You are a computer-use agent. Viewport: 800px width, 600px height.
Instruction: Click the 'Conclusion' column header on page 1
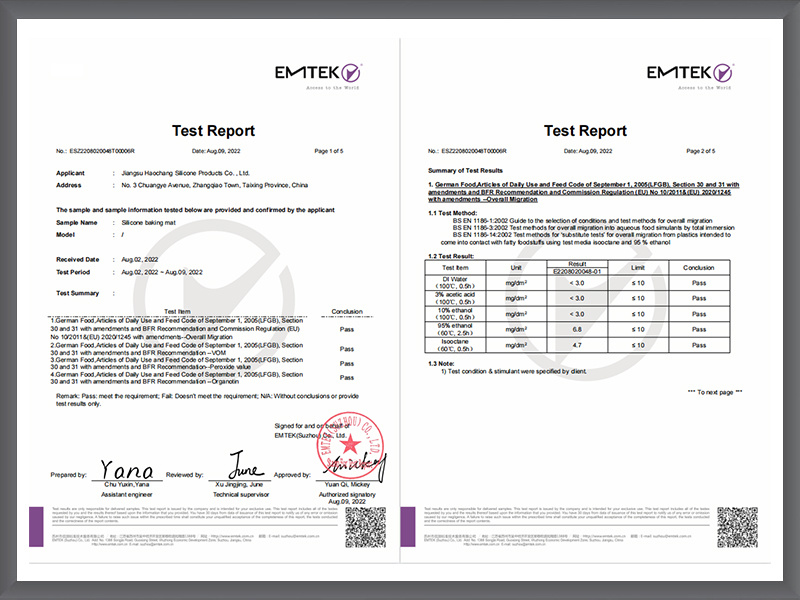[347, 311]
